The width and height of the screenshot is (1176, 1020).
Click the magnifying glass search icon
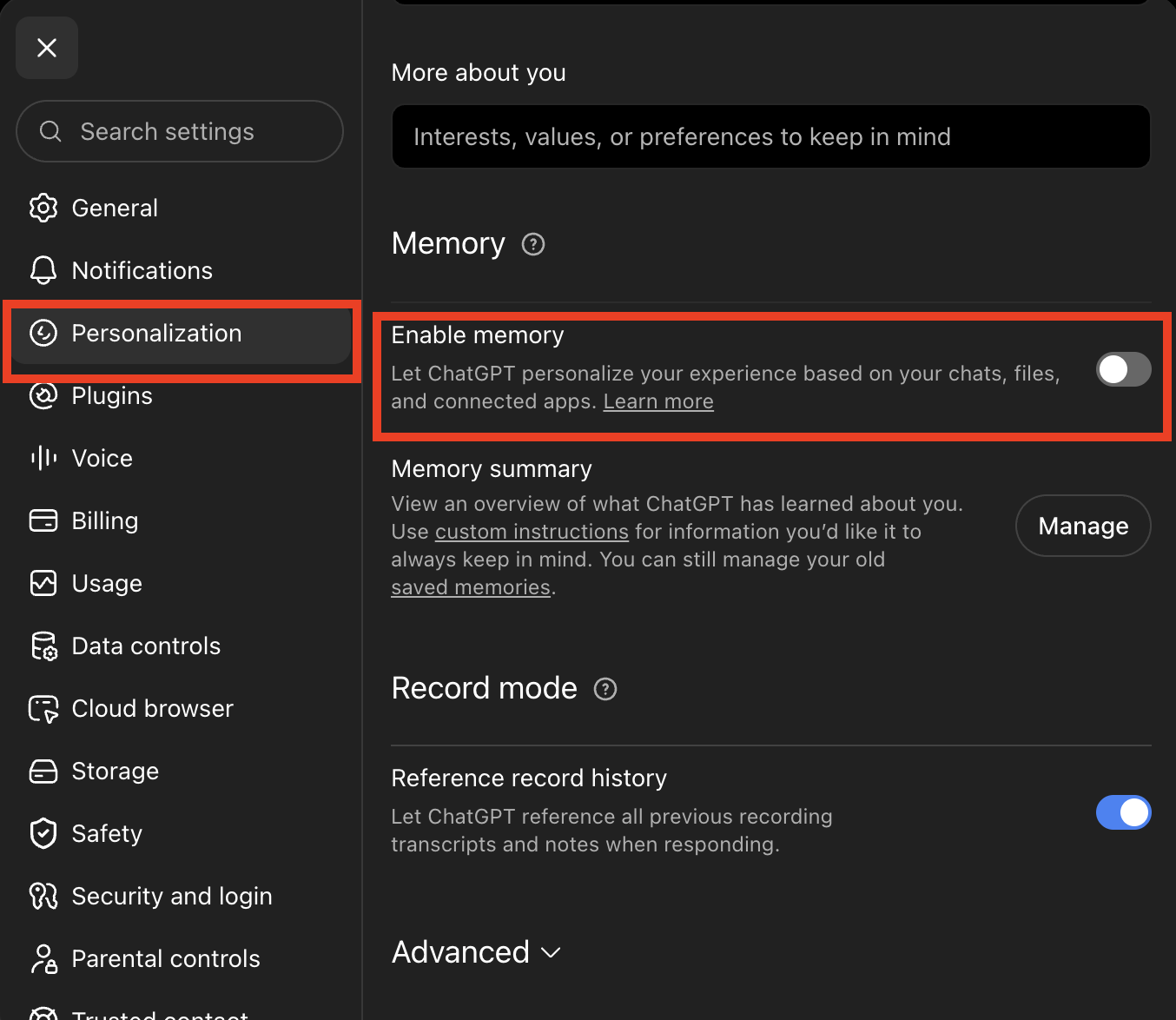[x=50, y=131]
